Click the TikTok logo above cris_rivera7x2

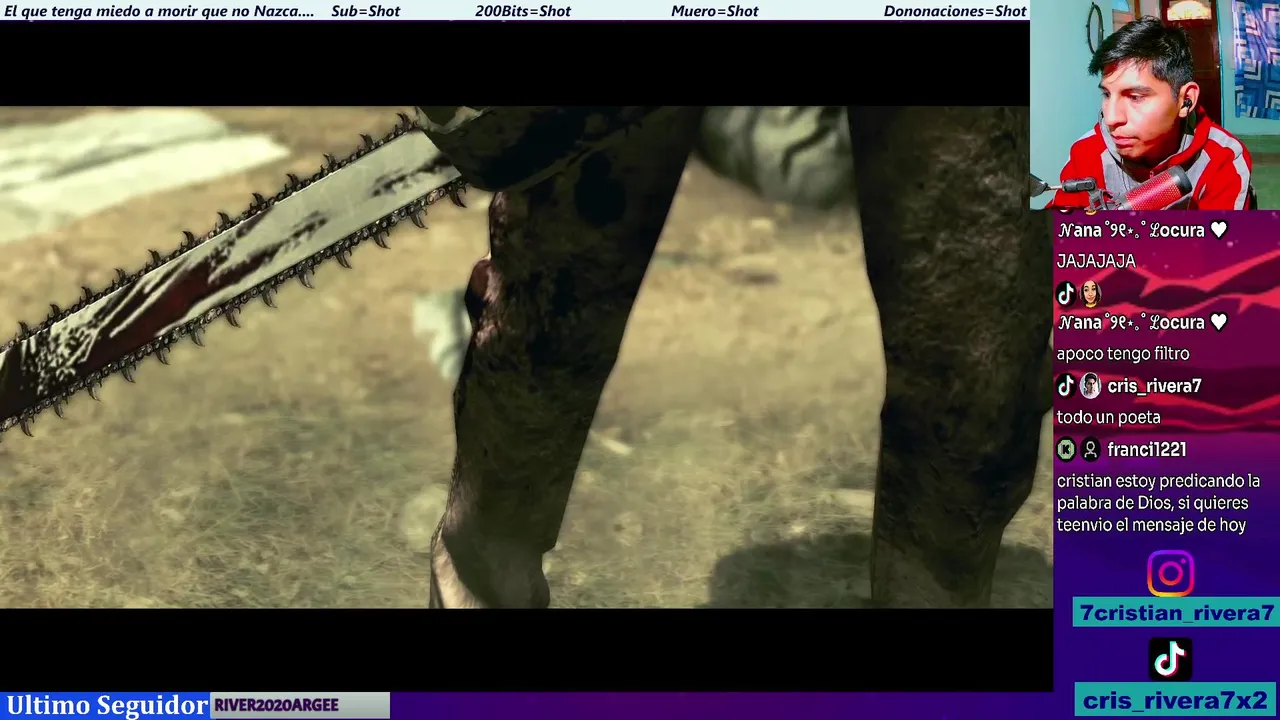(1170, 659)
